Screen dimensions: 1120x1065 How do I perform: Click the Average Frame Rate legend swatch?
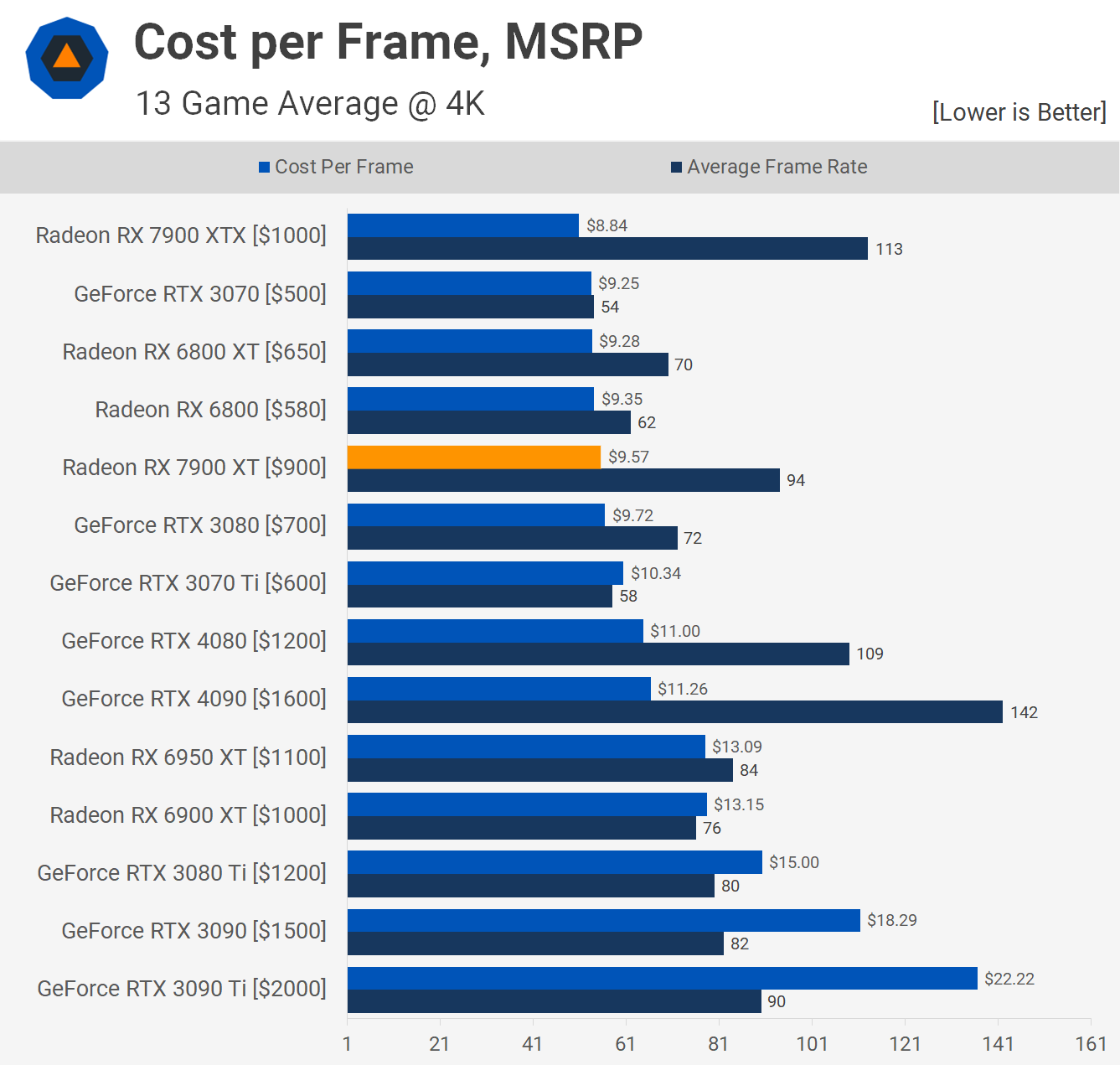677,168
